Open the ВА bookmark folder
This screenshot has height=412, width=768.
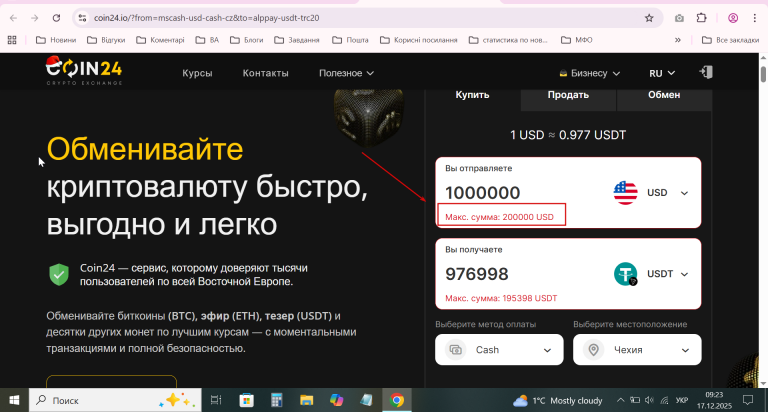[207, 40]
